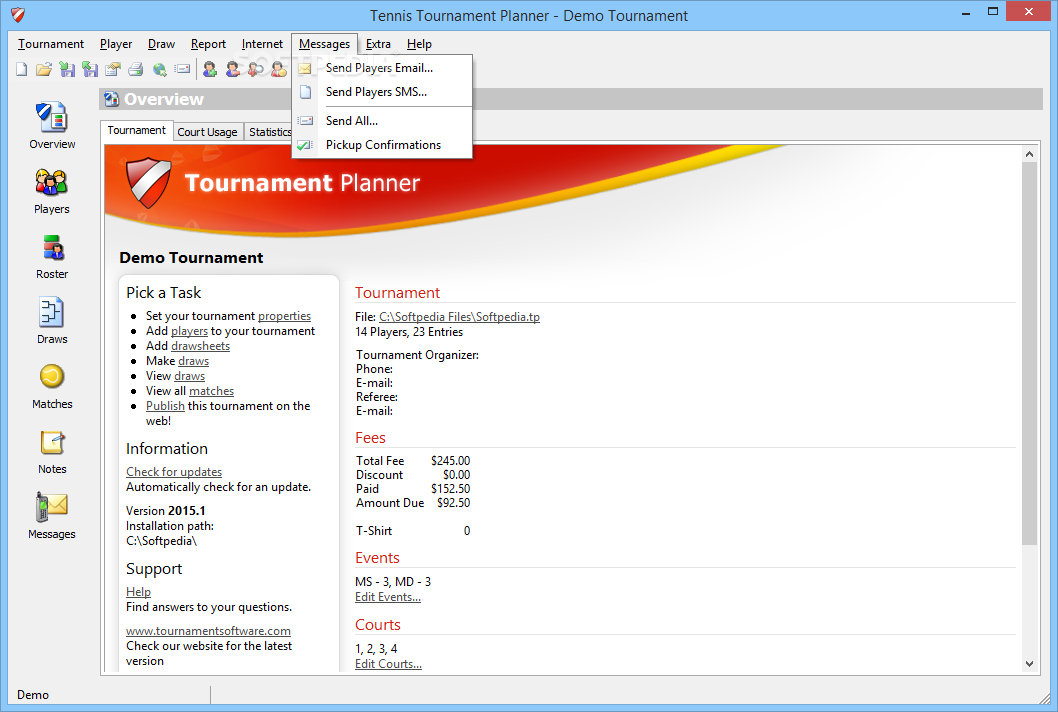Viewport: 1058px width, 712px height.
Task: Open Messages sidebar icon
Action: pyautogui.click(x=52, y=507)
